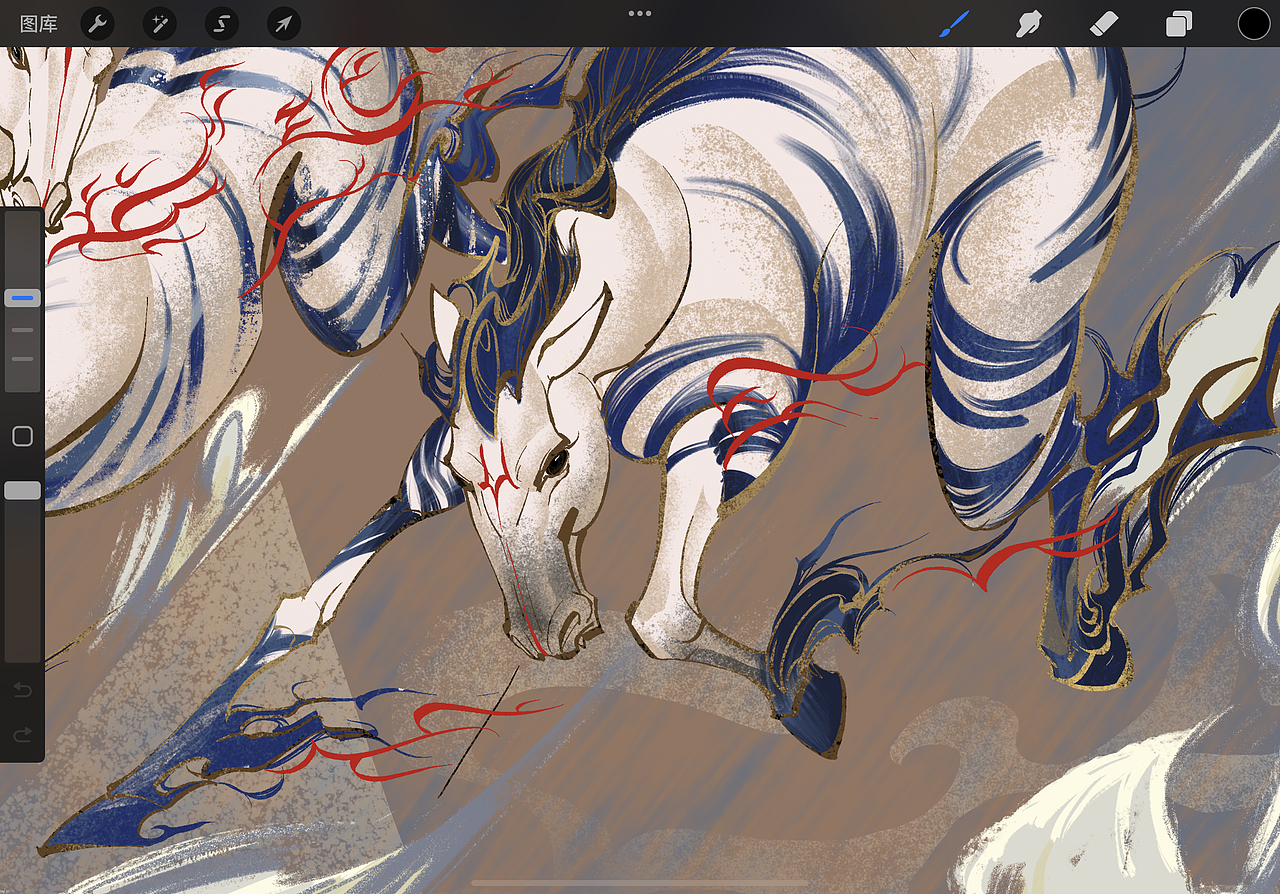Open the black color picker swatch
1280x894 pixels.
[1254, 24]
